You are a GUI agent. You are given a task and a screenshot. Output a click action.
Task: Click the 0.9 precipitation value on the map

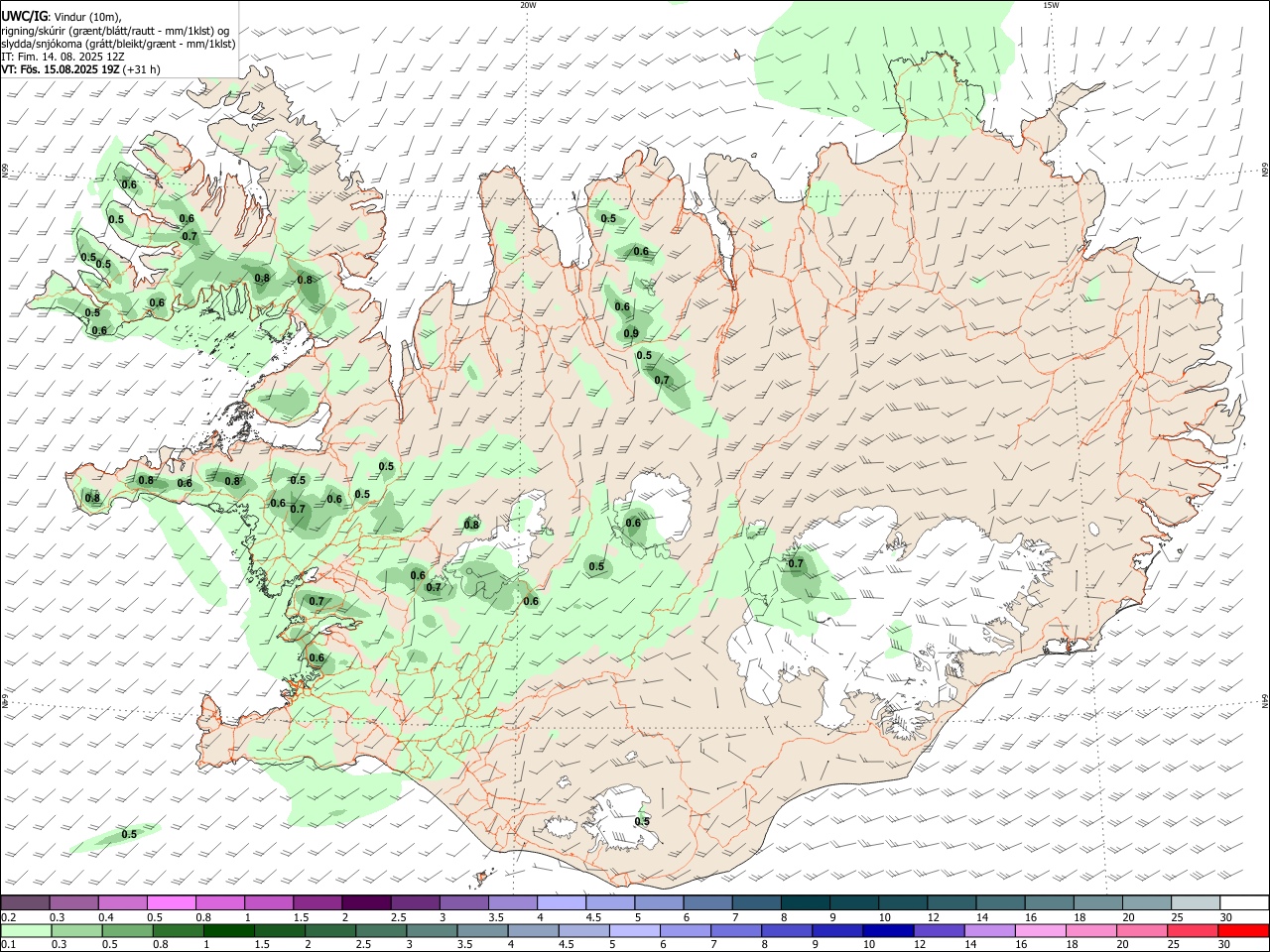click(x=631, y=333)
